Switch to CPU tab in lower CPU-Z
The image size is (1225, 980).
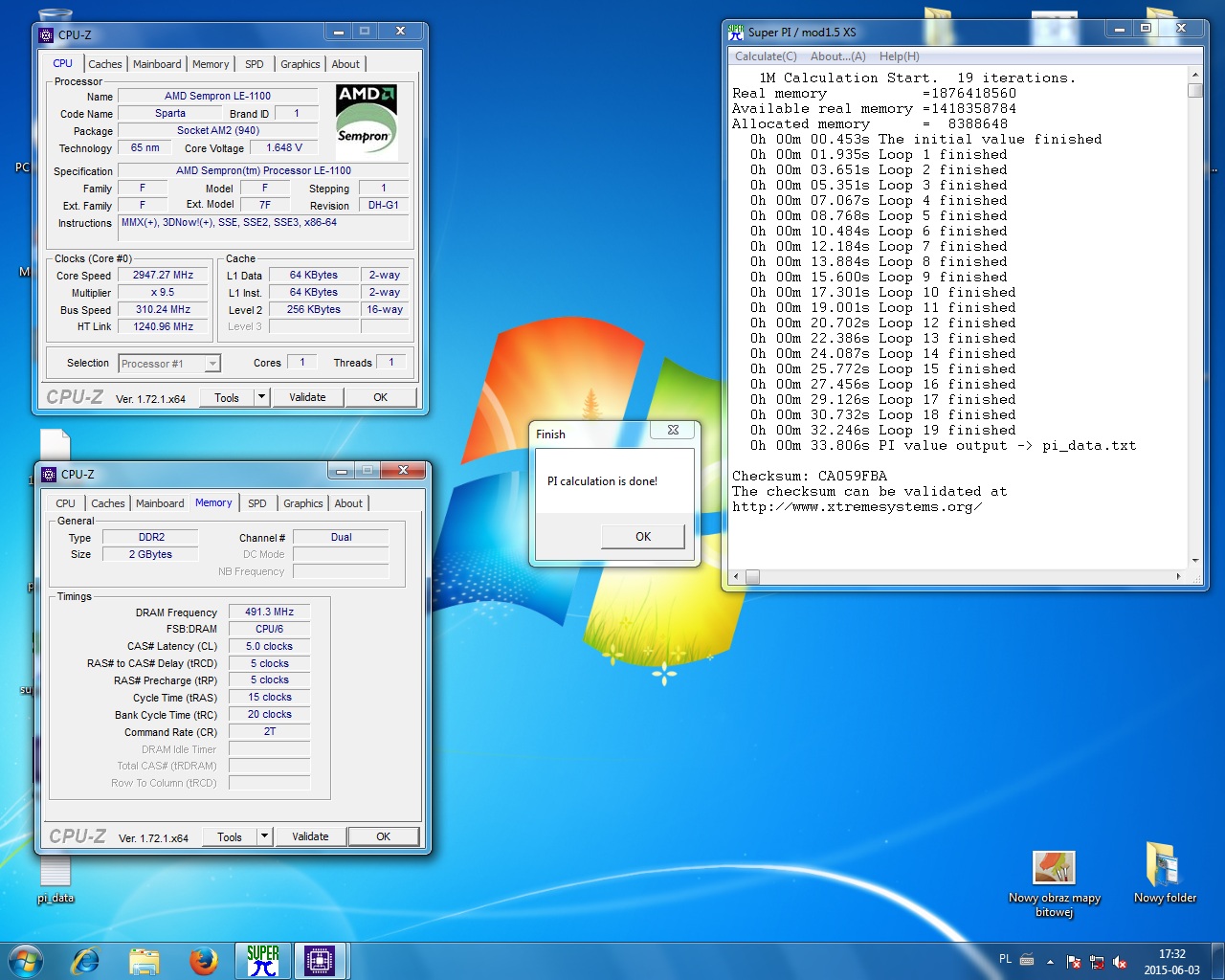click(65, 503)
